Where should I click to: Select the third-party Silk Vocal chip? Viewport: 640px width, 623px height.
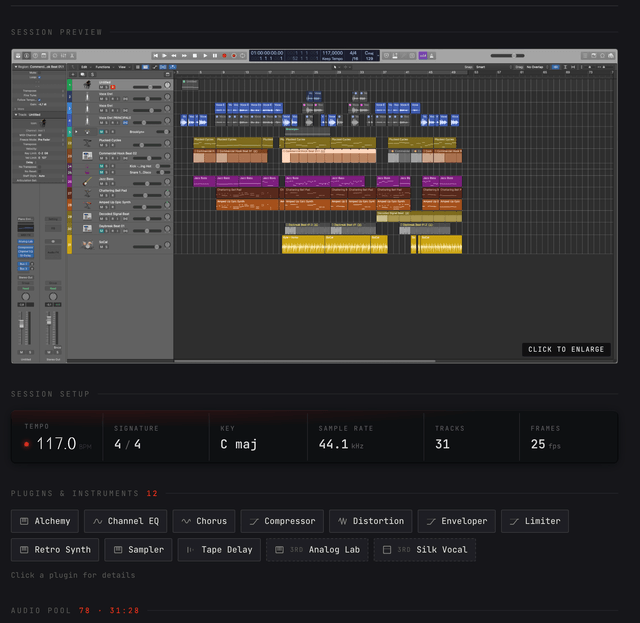tap(424, 550)
